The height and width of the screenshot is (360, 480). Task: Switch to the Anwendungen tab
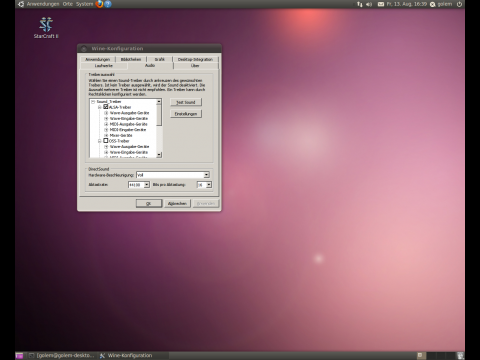98,59
